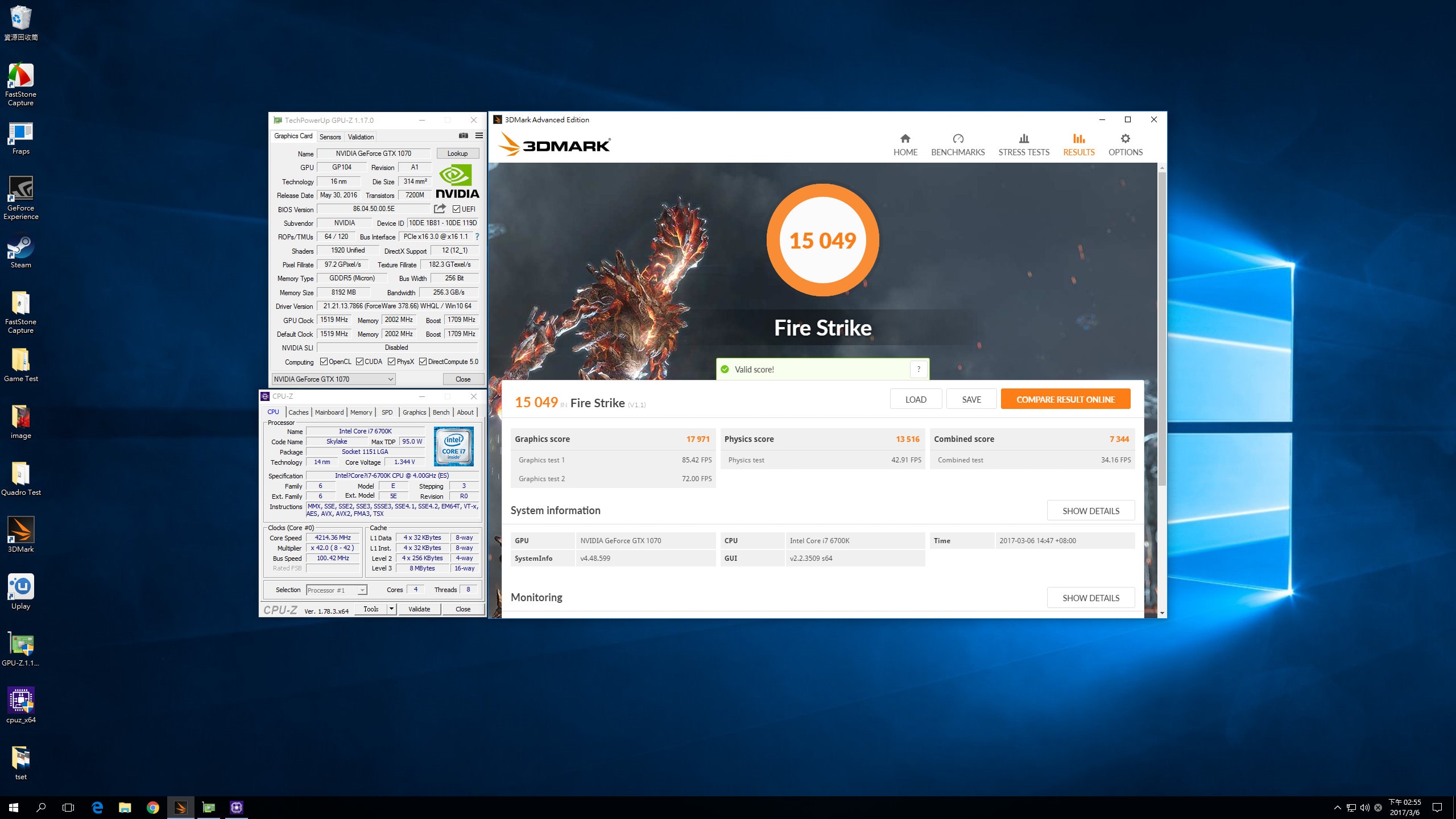Toggle the OpenCL checkbox
The height and width of the screenshot is (819, 1456).
pos(324,362)
